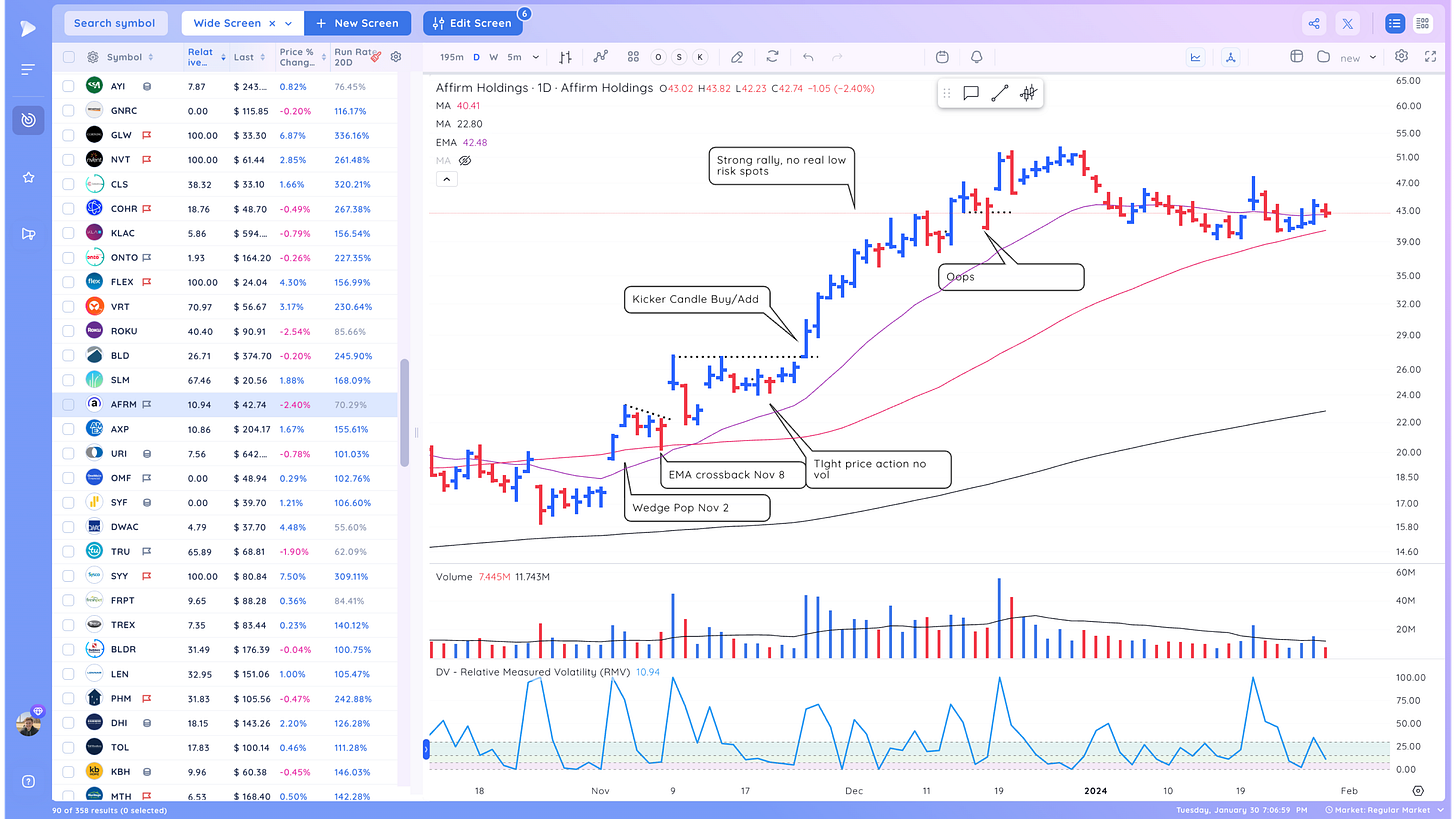Screen dimensions: 1456x819
Task: Check the CLS row checkbox
Action: [68, 184]
